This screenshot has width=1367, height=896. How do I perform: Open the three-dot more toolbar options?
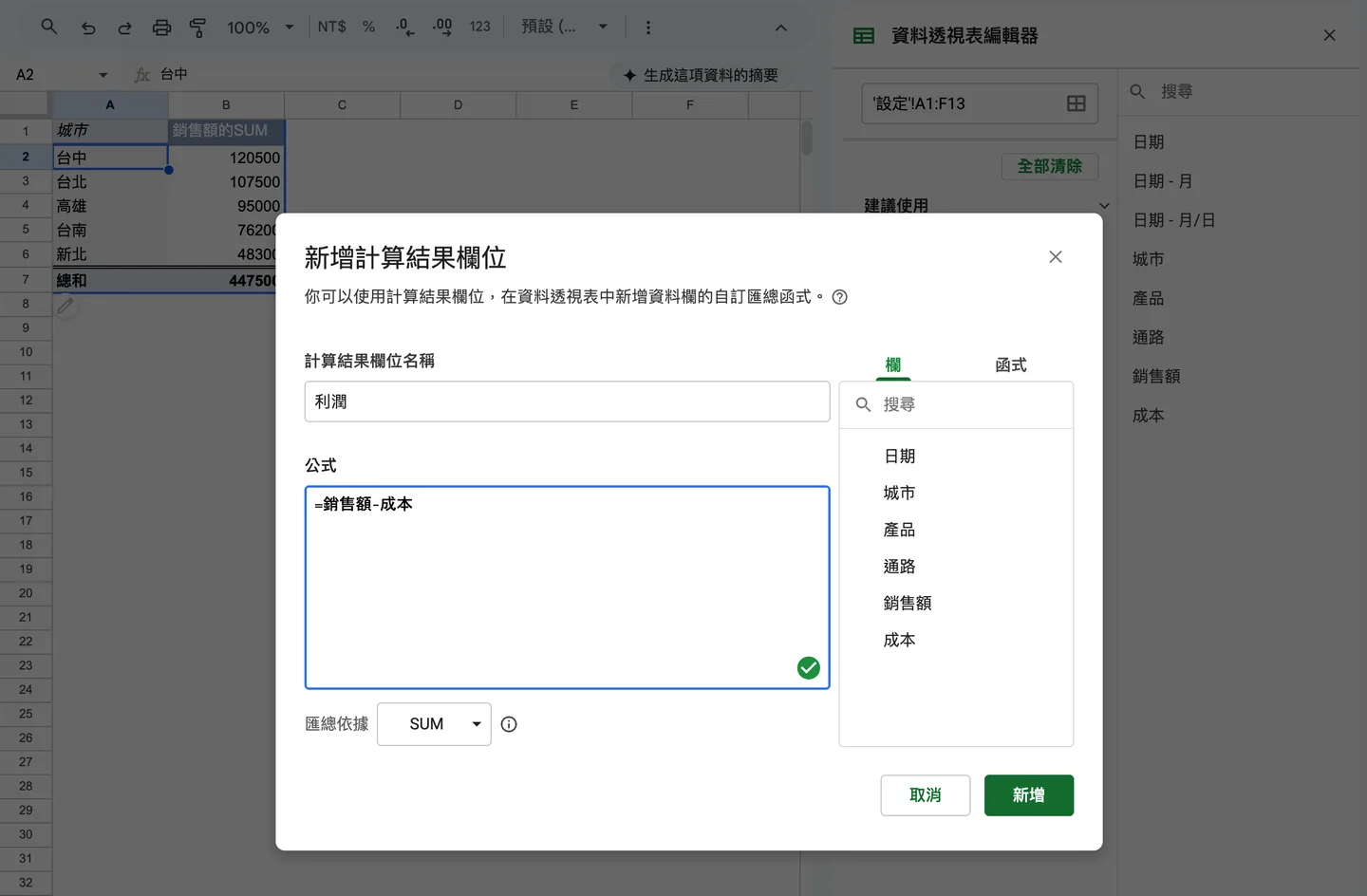[x=648, y=28]
